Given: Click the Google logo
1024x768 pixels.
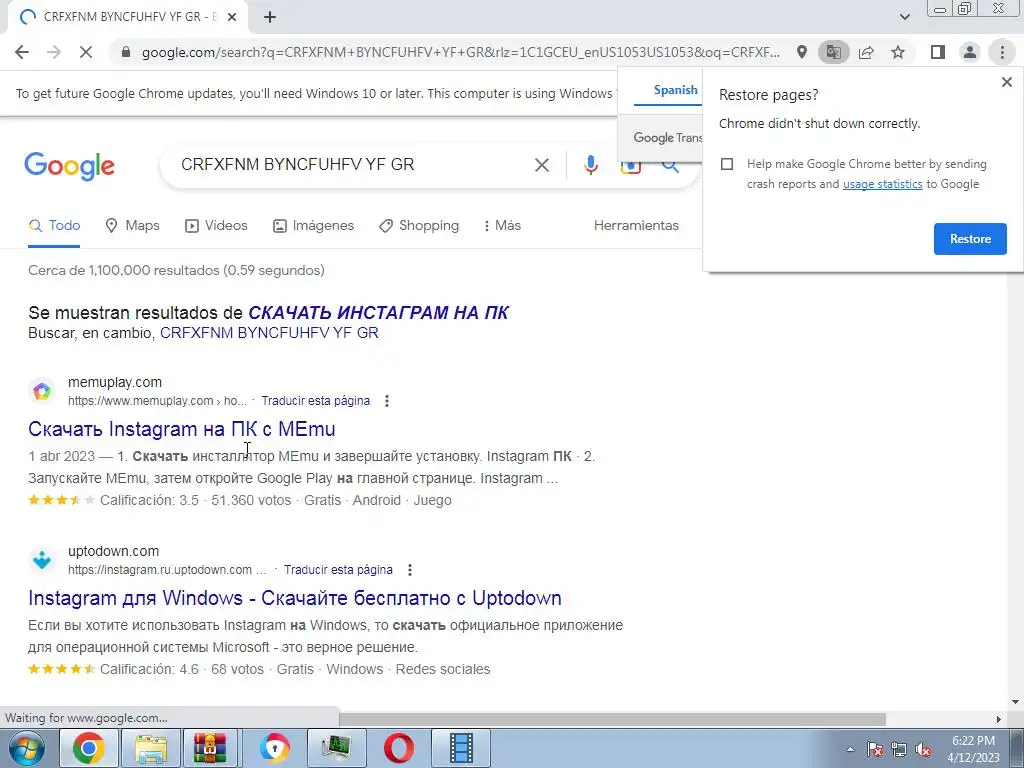Looking at the screenshot, I should click(x=70, y=166).
